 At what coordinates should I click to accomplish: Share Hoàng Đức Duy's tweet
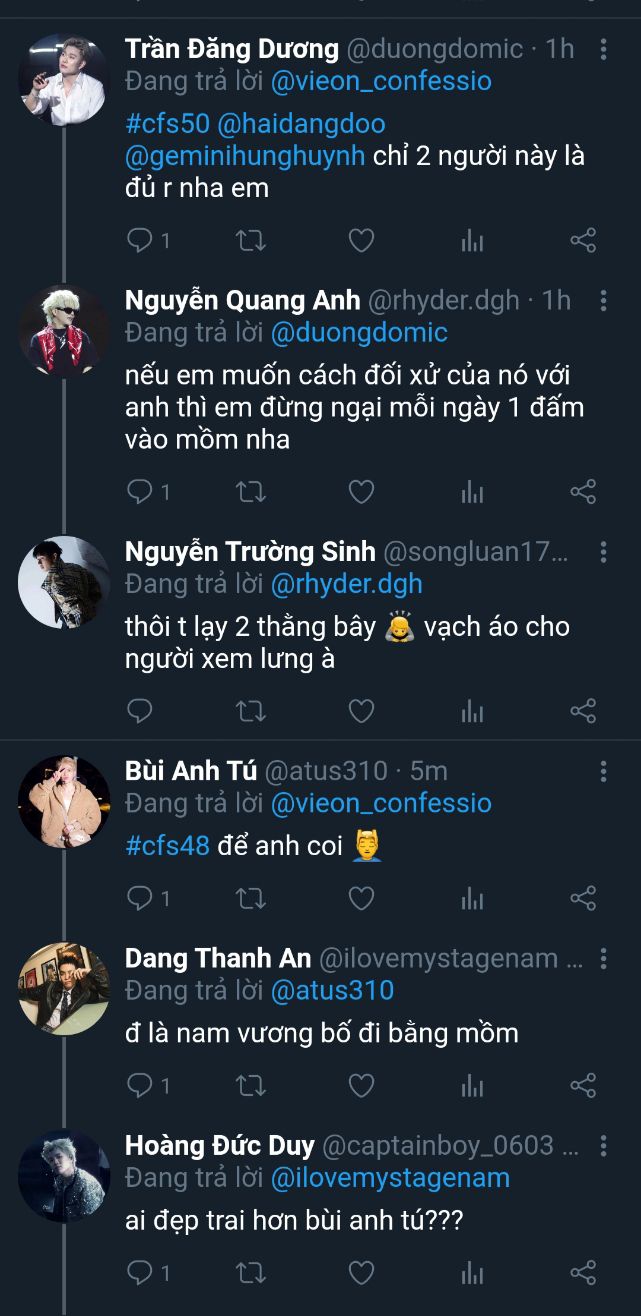pos(583,1272)
